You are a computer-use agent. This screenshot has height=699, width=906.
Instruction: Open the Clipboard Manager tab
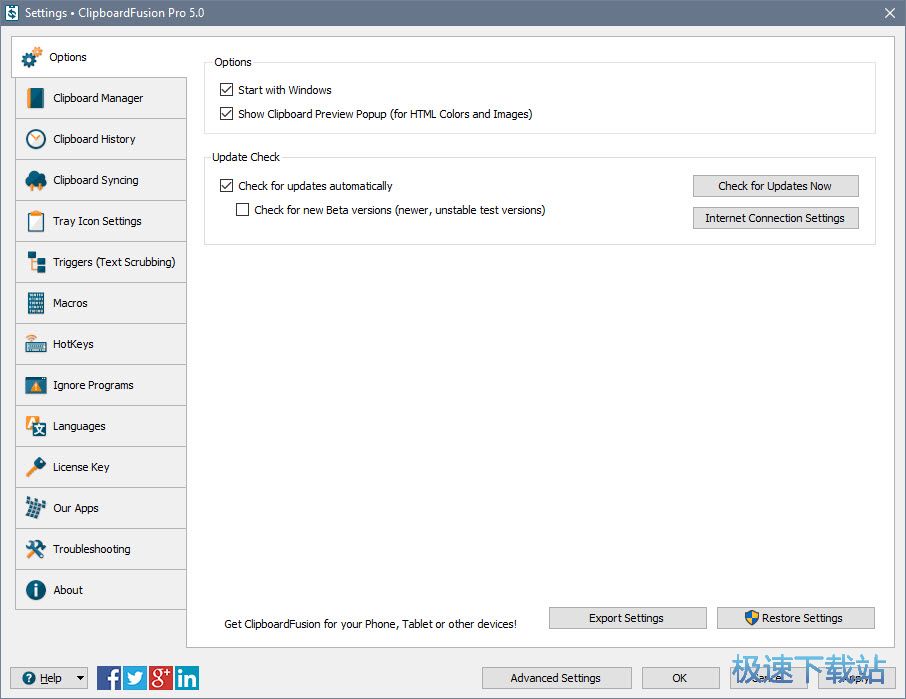click(100, 98)
